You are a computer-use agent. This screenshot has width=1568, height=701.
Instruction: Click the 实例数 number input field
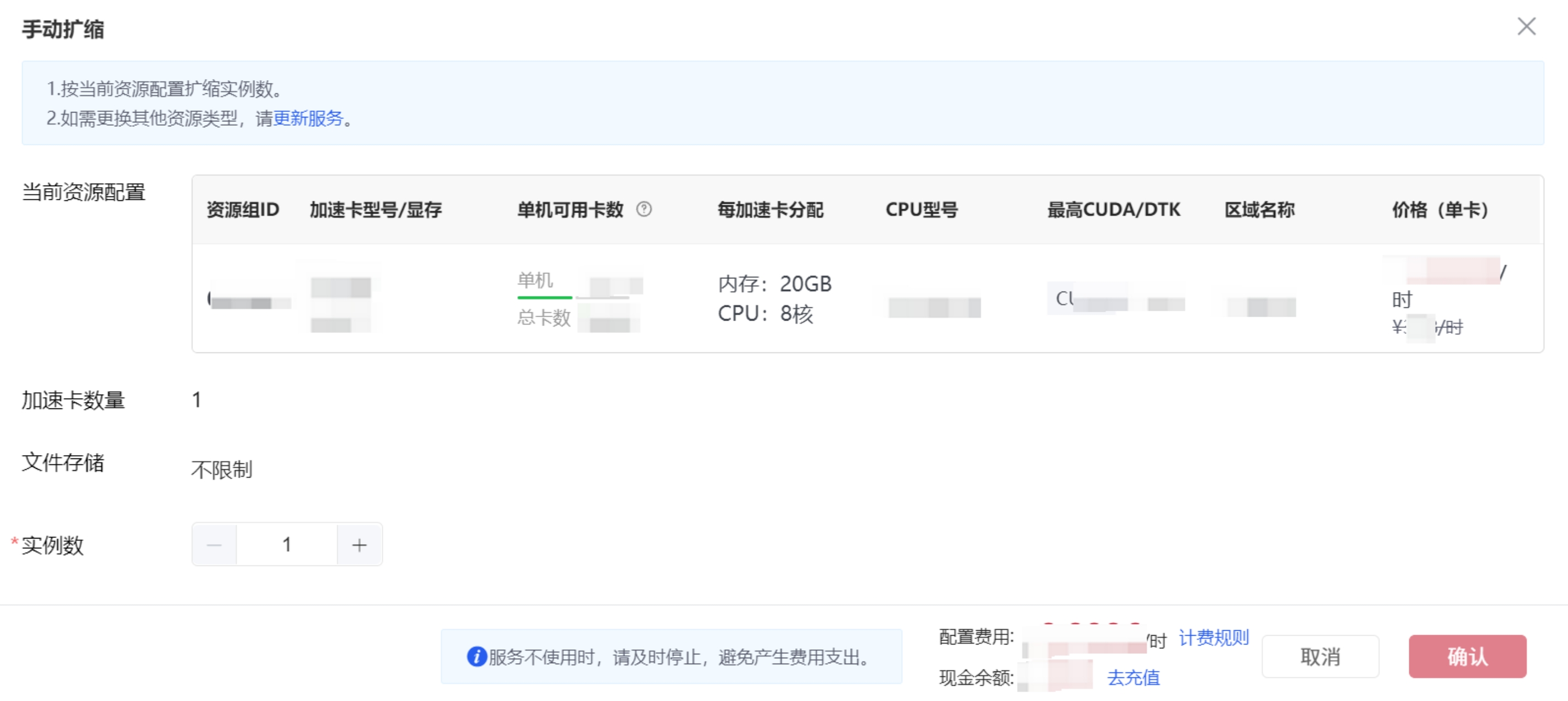coord(287,545)
